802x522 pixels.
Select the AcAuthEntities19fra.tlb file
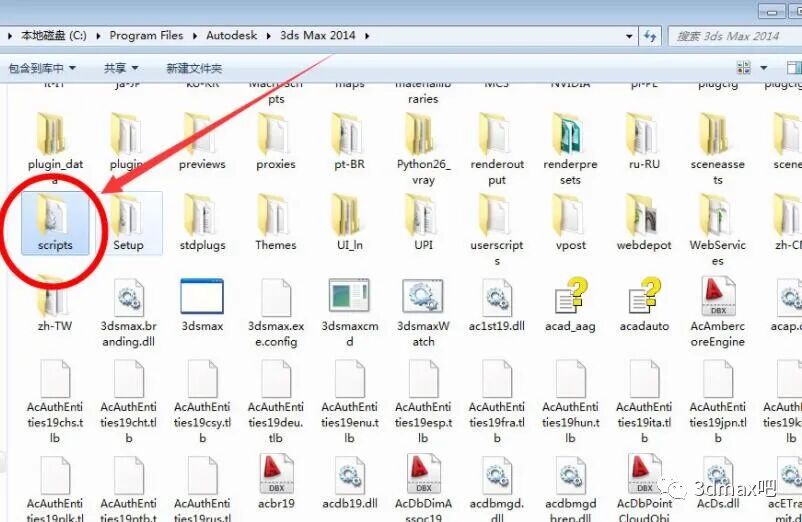click(497, 401)
